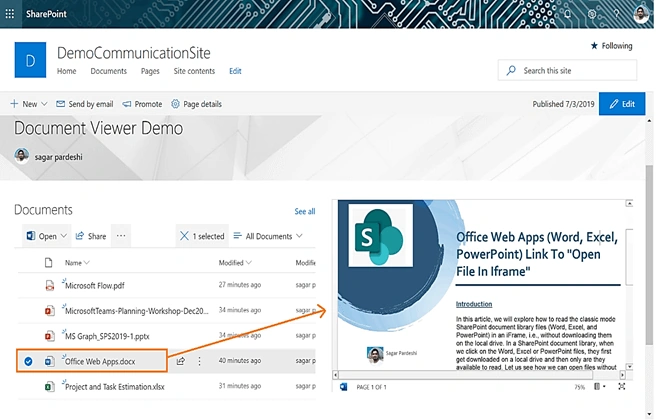The width and height of the screenshot is (656, 420).
Task: Sort by the Name column header
Action: pos(77,263)
